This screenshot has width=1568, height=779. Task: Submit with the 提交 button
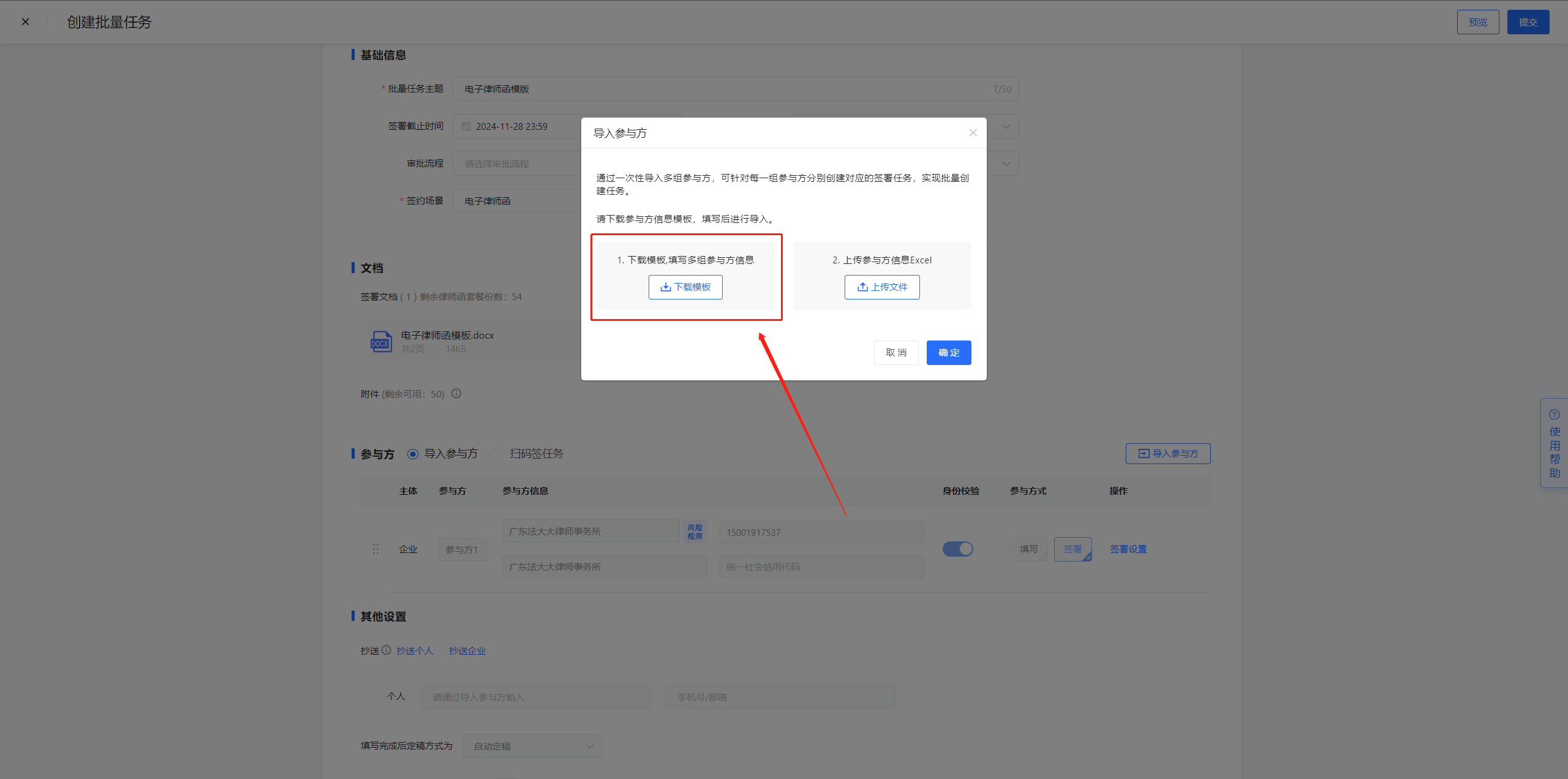point(1528,22)
